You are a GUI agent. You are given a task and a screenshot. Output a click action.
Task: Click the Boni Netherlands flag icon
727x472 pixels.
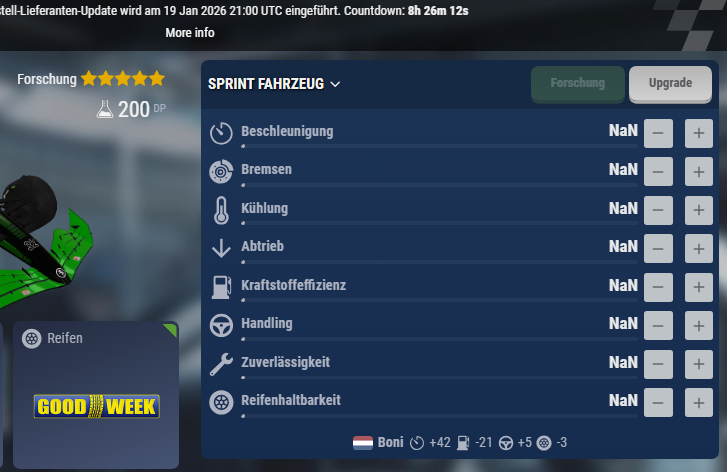click(x=363, y=443)
